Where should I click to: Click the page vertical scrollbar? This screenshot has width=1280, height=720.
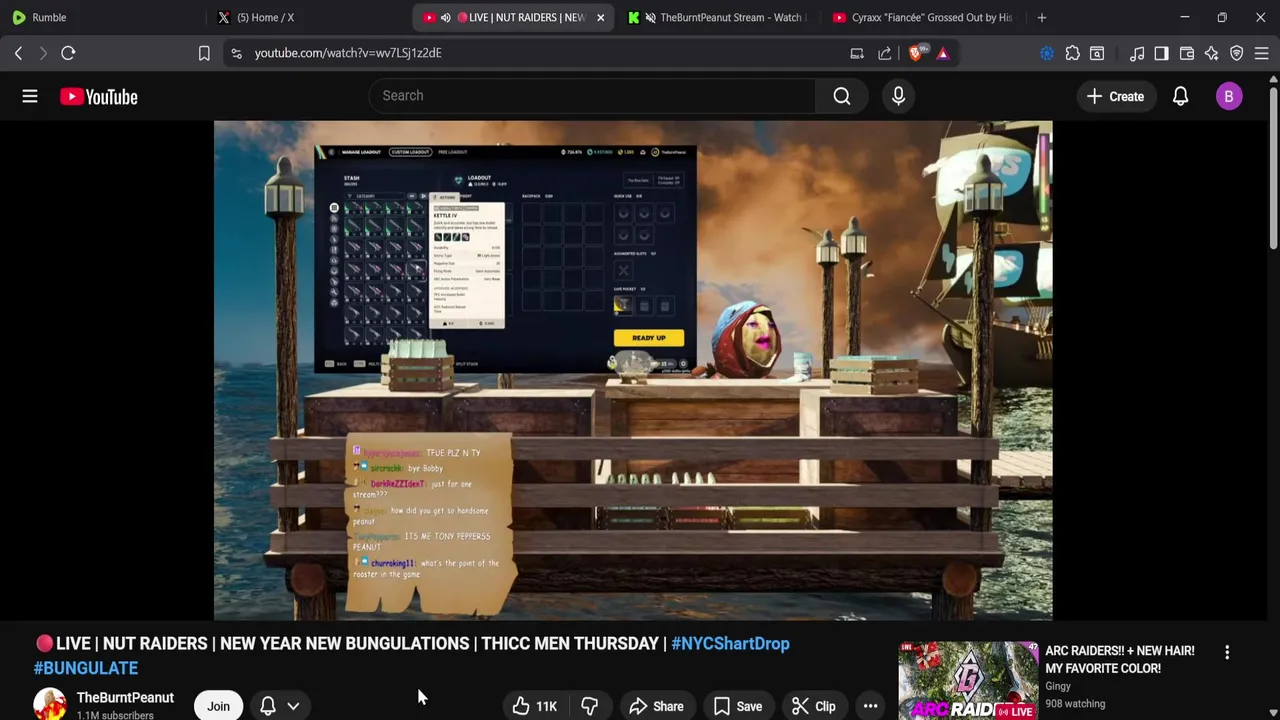coord(1273,170)
